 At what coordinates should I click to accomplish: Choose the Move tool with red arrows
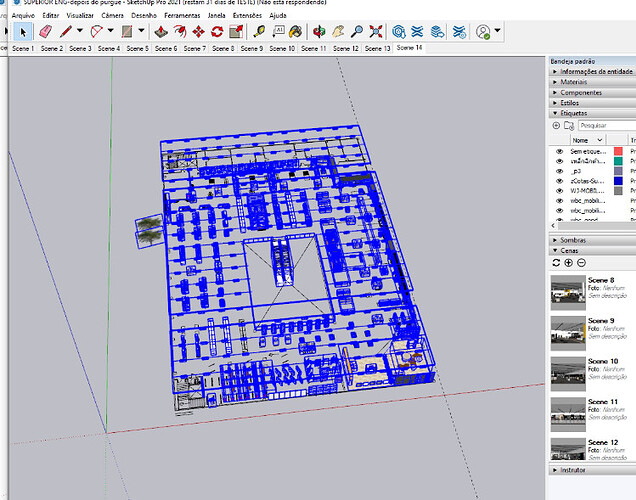click(x=198, y=32)
